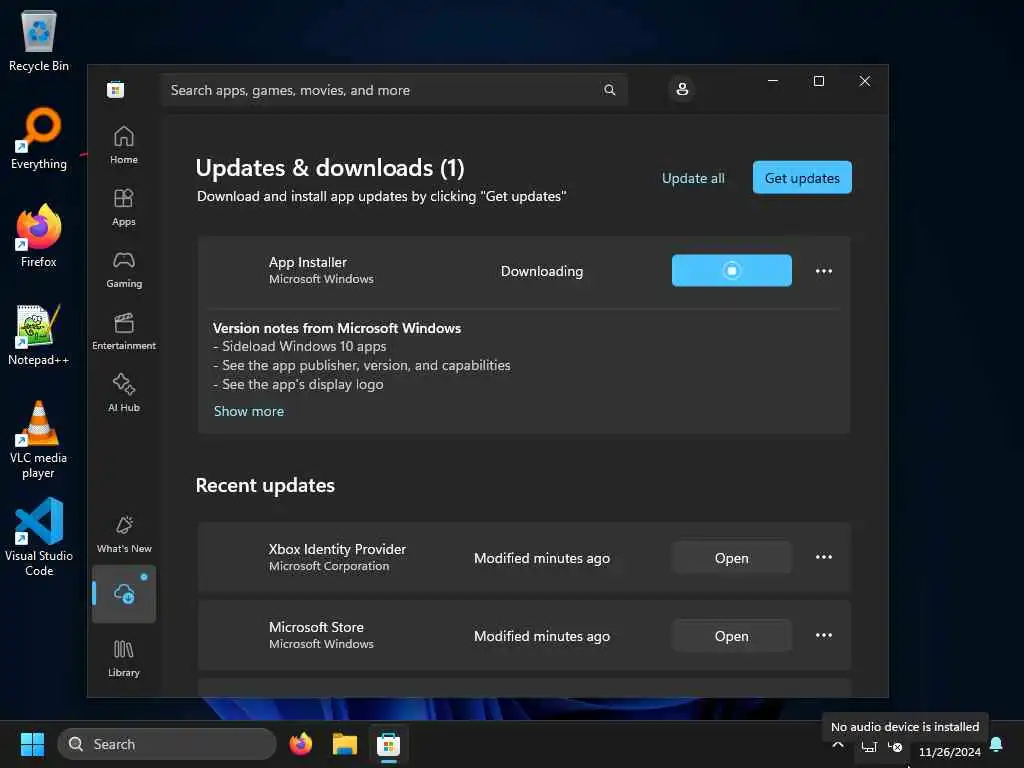Open Xbox Identity Provider app
The image size is (1024, 768).
coord(731,558)
